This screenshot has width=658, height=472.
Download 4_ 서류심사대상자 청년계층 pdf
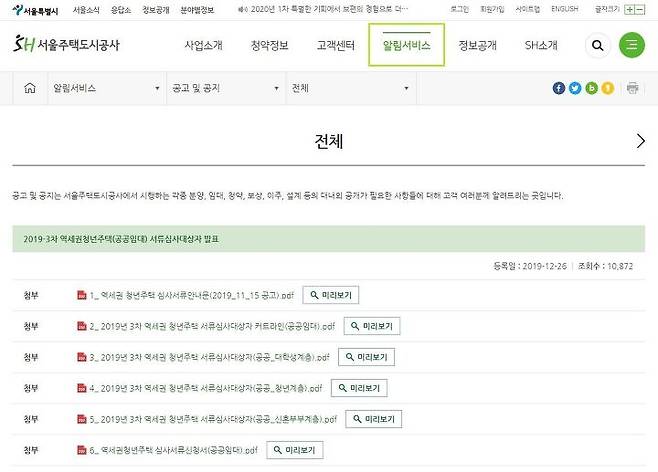206,389
